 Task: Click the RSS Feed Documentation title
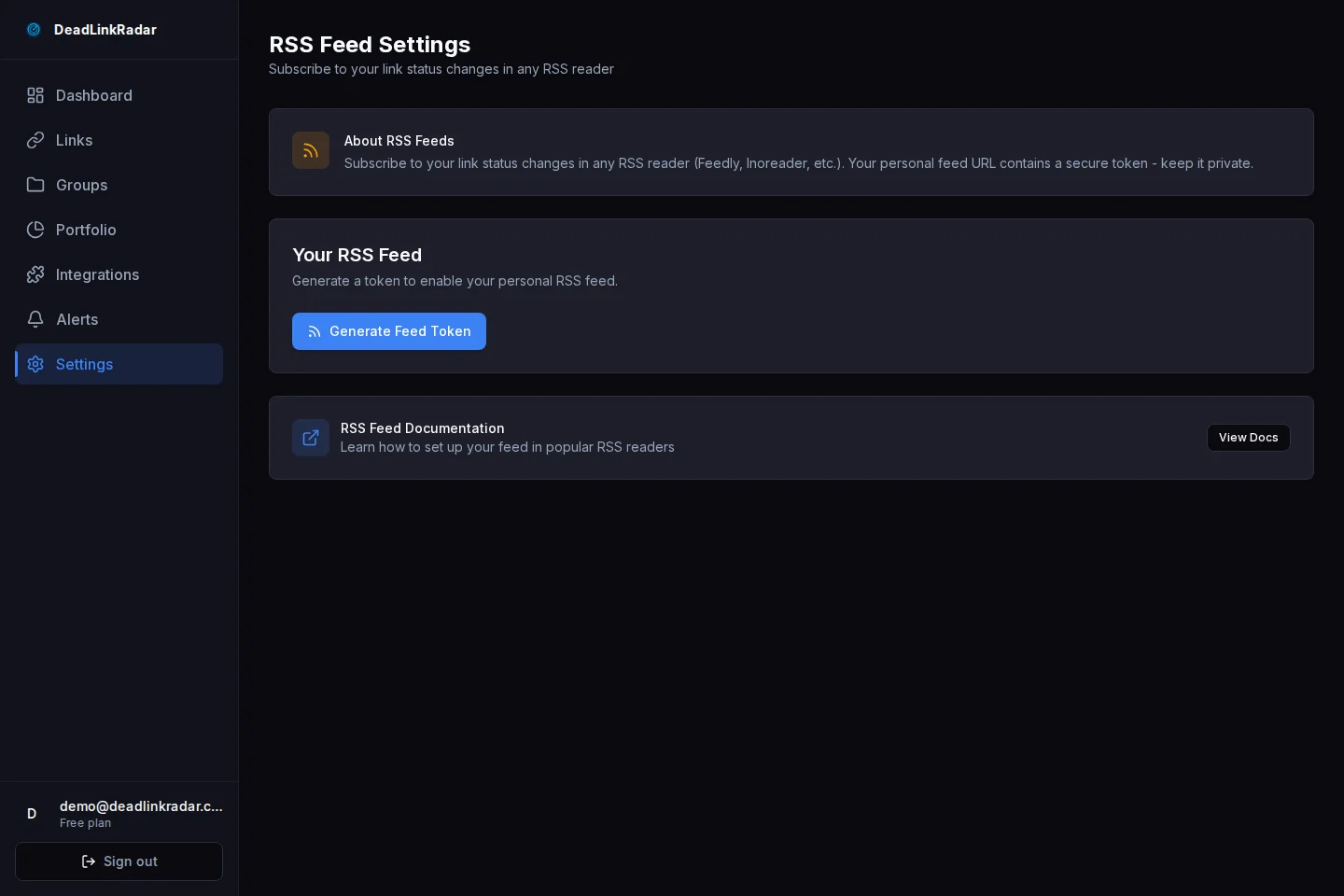coord(422,428)
